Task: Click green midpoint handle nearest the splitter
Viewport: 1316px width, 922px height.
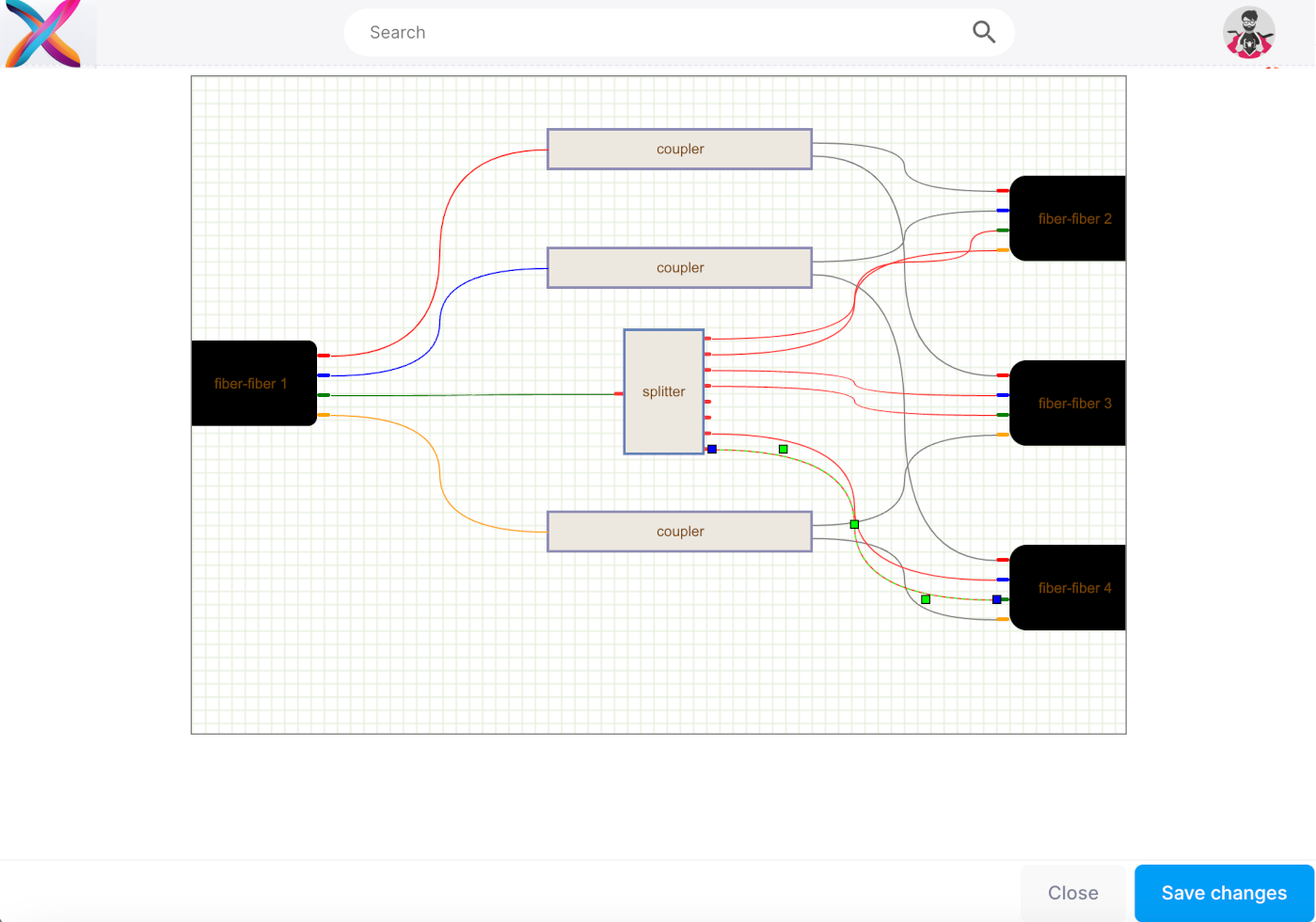Action: tap(783, 450)
